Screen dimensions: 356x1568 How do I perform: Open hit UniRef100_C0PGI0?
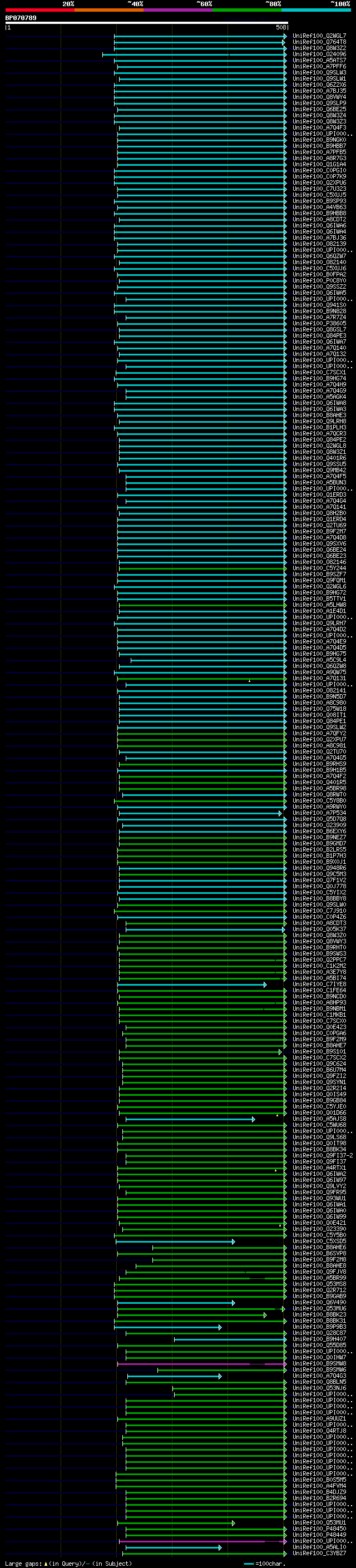(x=319, y=170)
